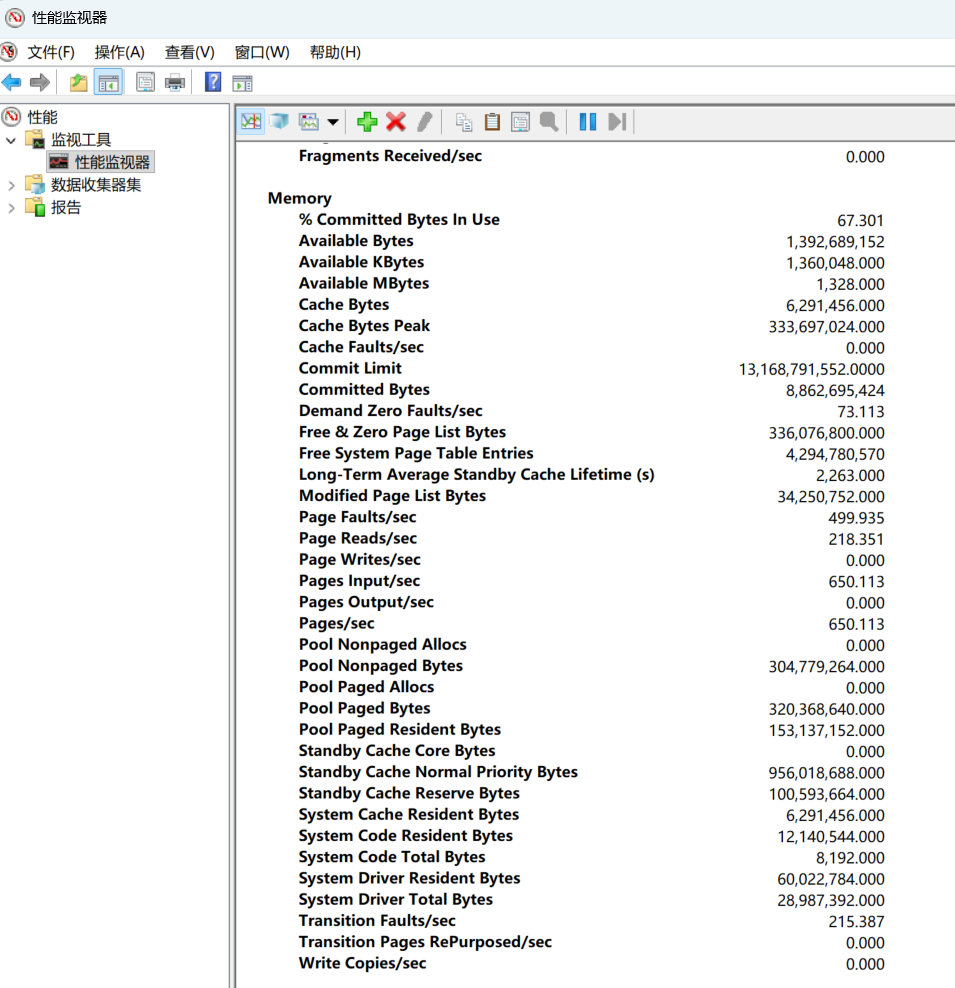This screenshot has height=988, width=955.
Task: Select the Pool Nonpaged Bytes counter
Action: point(380,665)
